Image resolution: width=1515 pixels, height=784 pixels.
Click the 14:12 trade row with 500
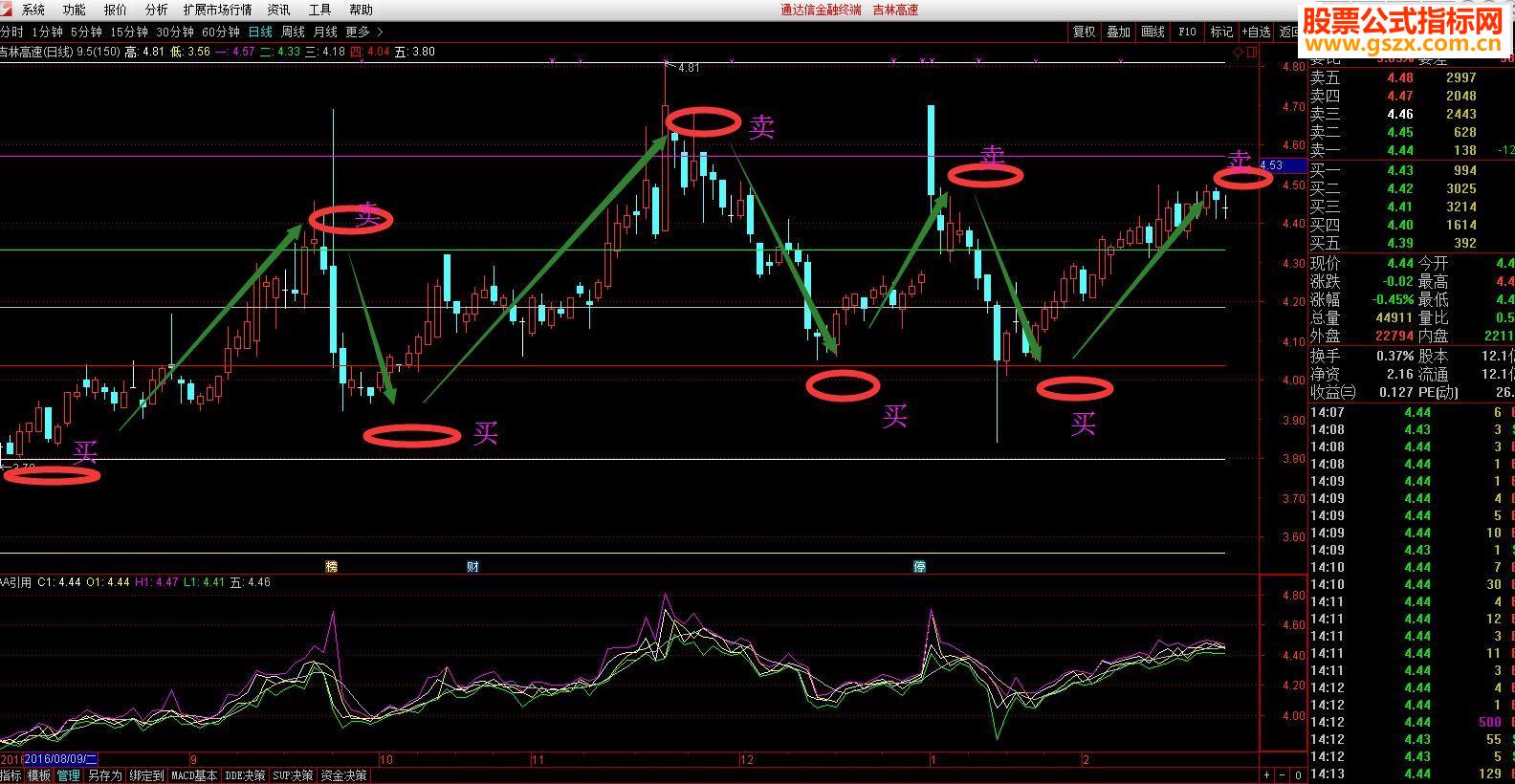[x=1412, y=722]
